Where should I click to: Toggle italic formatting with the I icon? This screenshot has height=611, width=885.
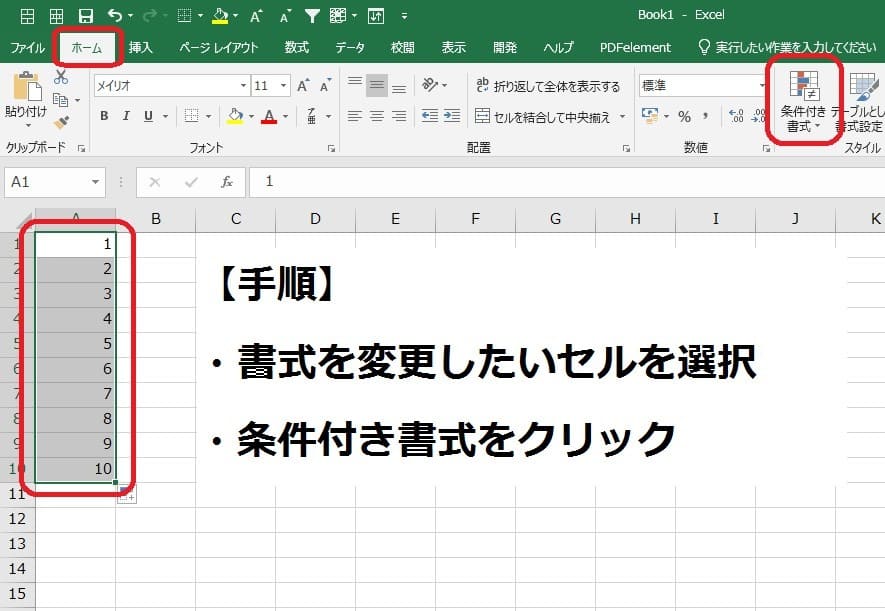pyautogui.click(x=125, y=116)
